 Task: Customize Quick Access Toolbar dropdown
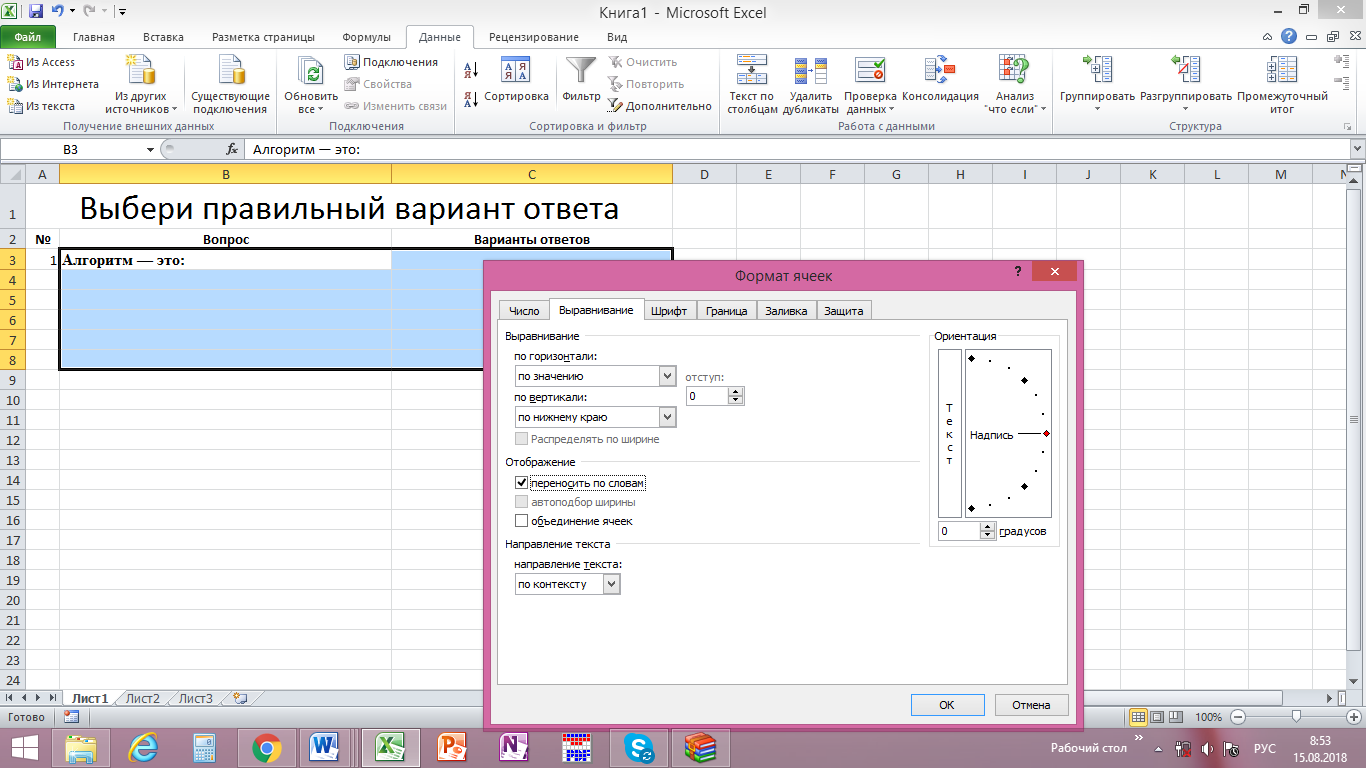(x=121, y=12)
